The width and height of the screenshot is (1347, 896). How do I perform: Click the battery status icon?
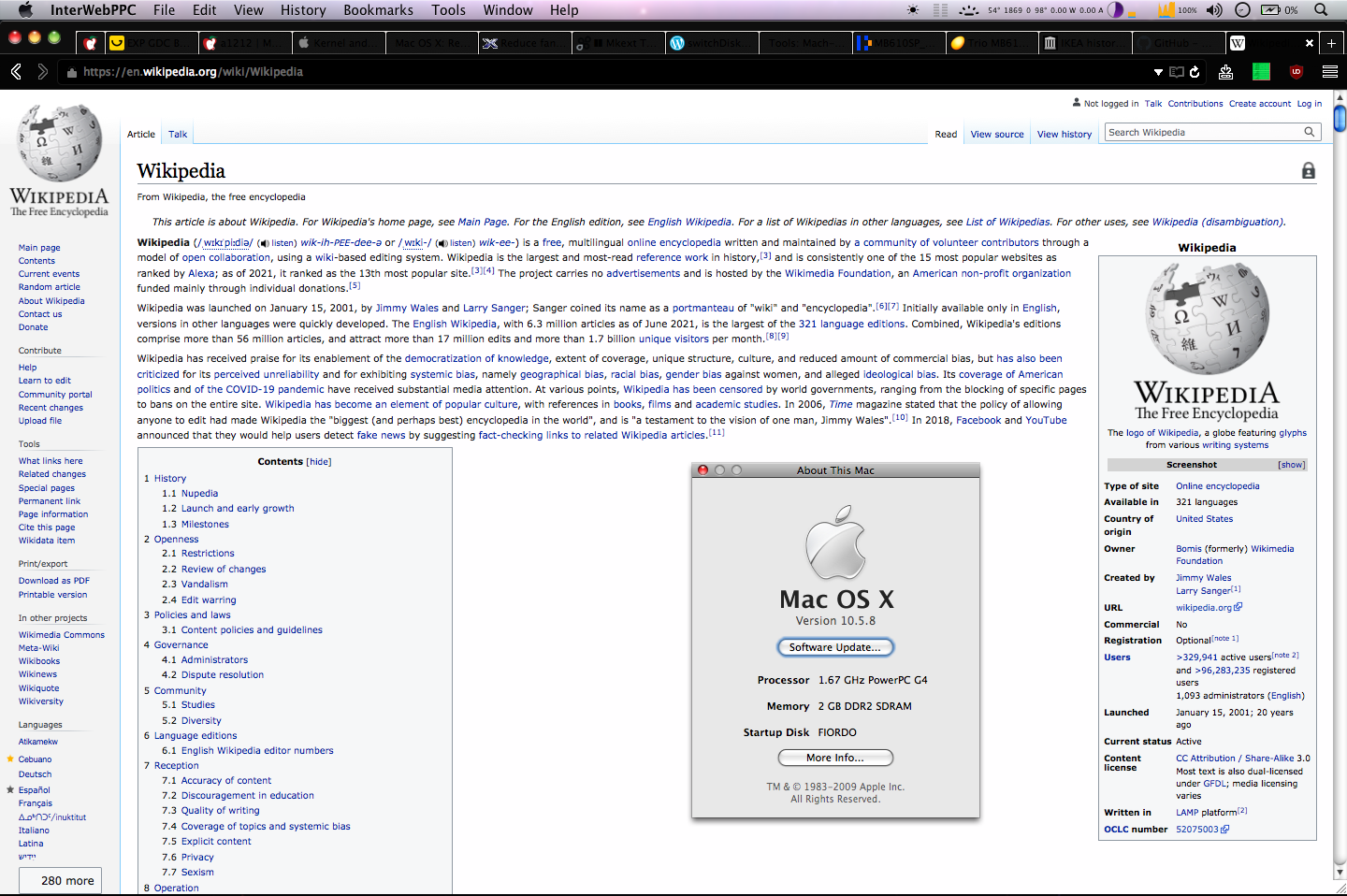(x=1271, y=9)
